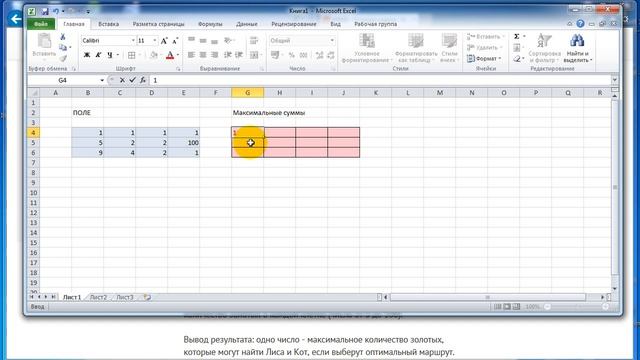Open the Name Box G4 dropdown arrow

coord(102,80)
